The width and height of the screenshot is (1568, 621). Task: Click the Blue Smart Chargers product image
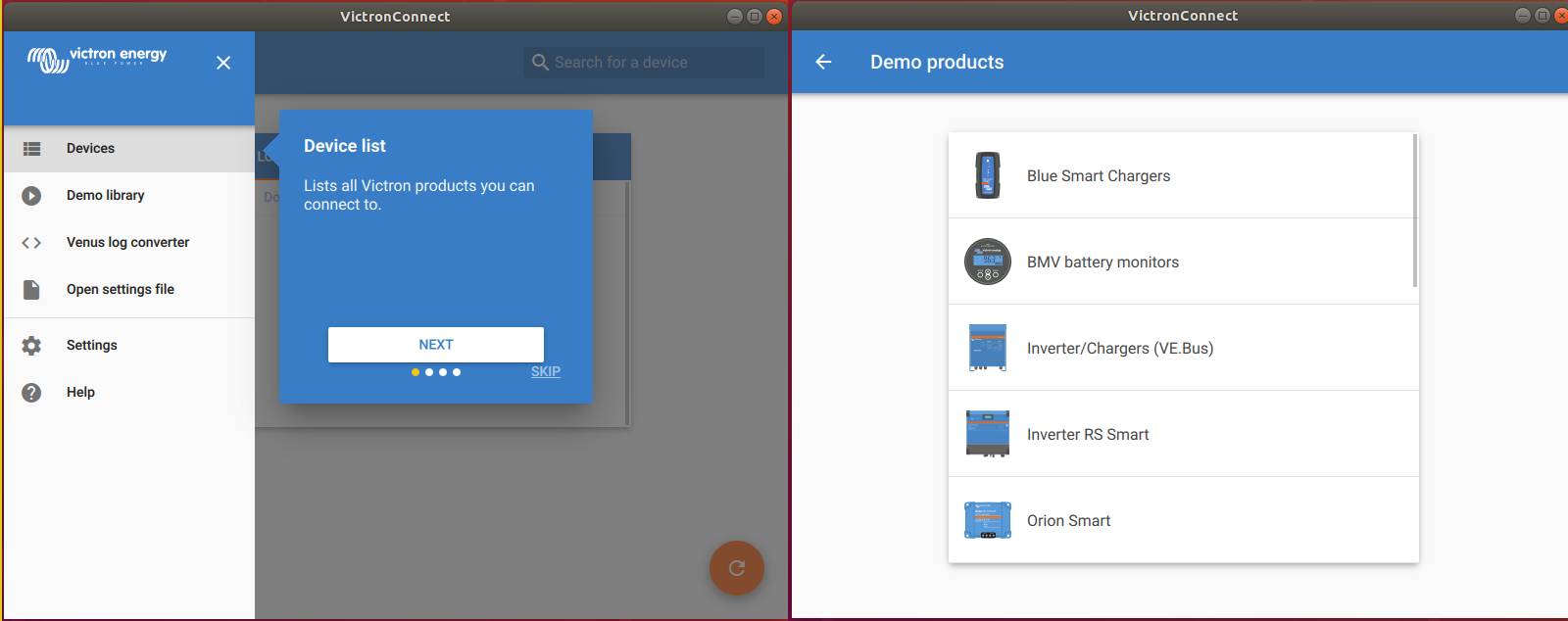click(988, 175)
